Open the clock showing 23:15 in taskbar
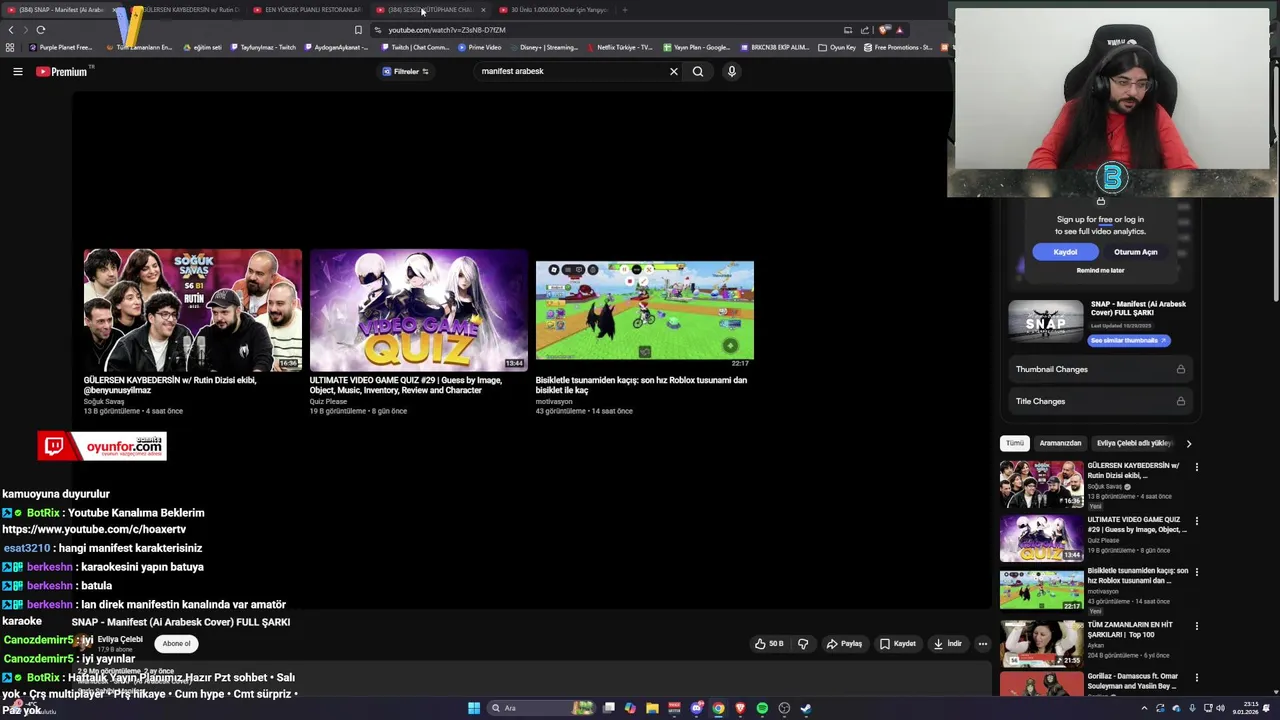 [1246, 708]
